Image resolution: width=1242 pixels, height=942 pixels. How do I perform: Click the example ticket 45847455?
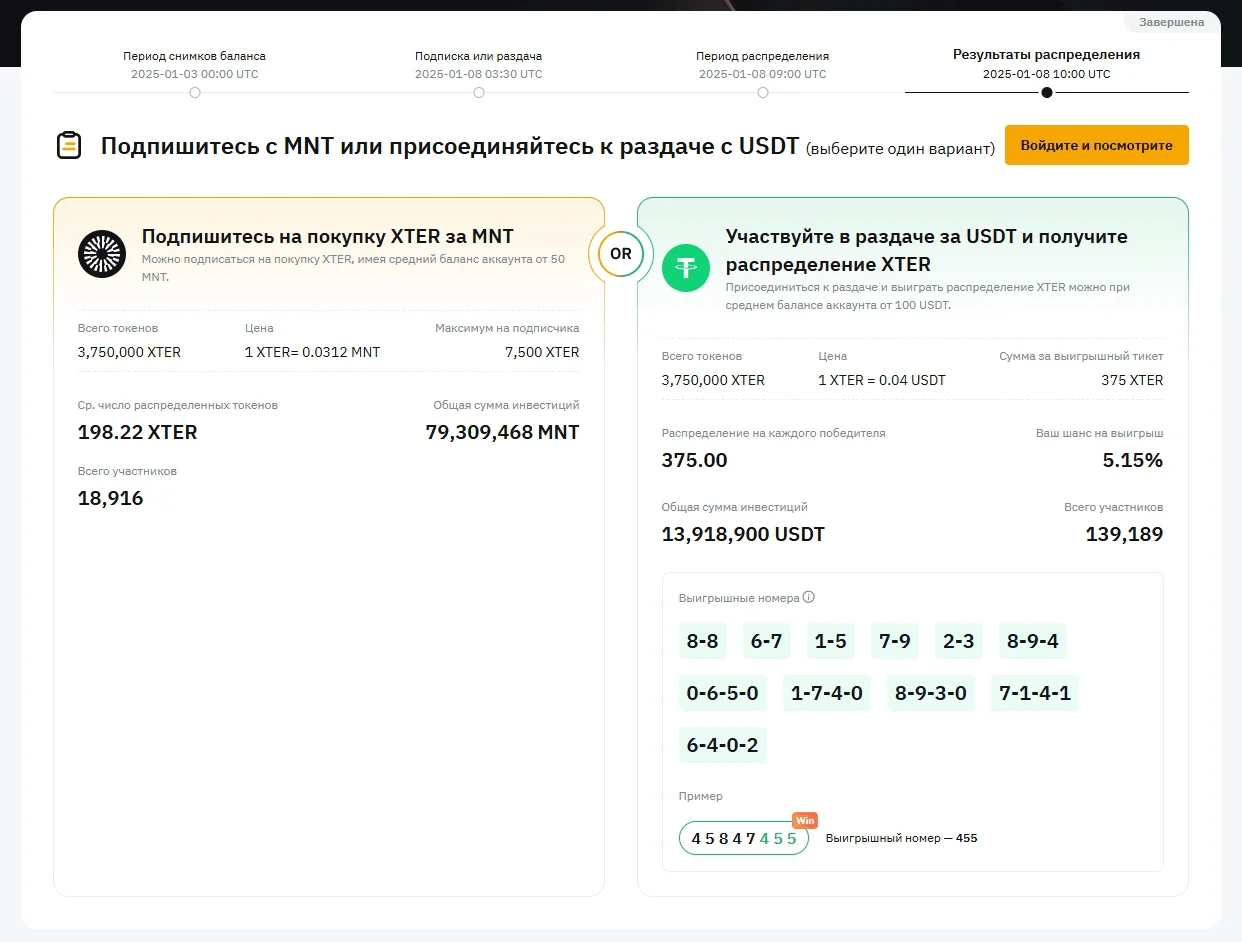point(743,838)
